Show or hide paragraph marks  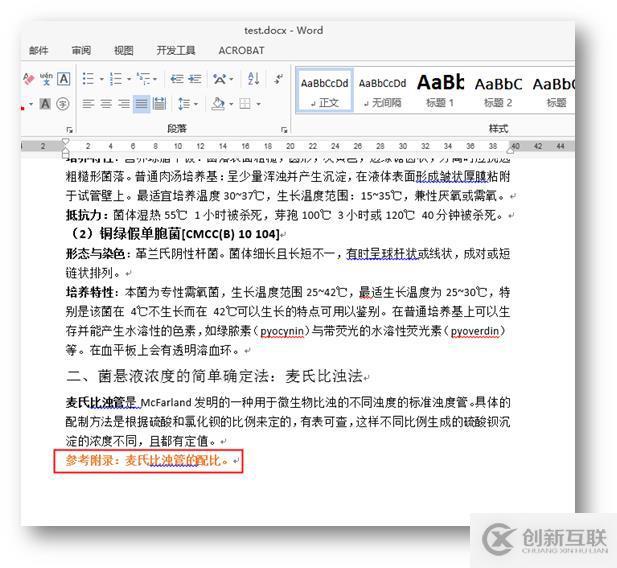point(279,79)
